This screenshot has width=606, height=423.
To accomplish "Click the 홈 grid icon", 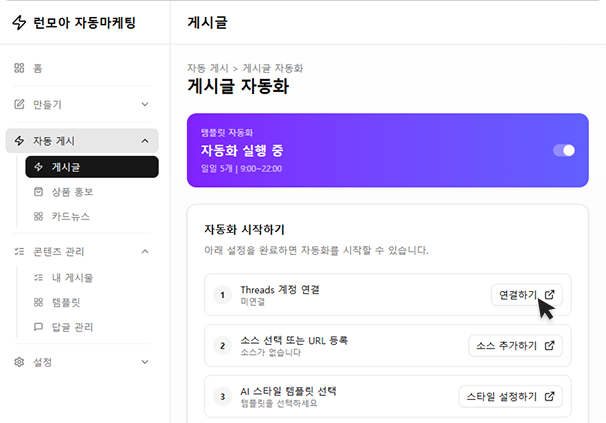I will pos(19,68).
